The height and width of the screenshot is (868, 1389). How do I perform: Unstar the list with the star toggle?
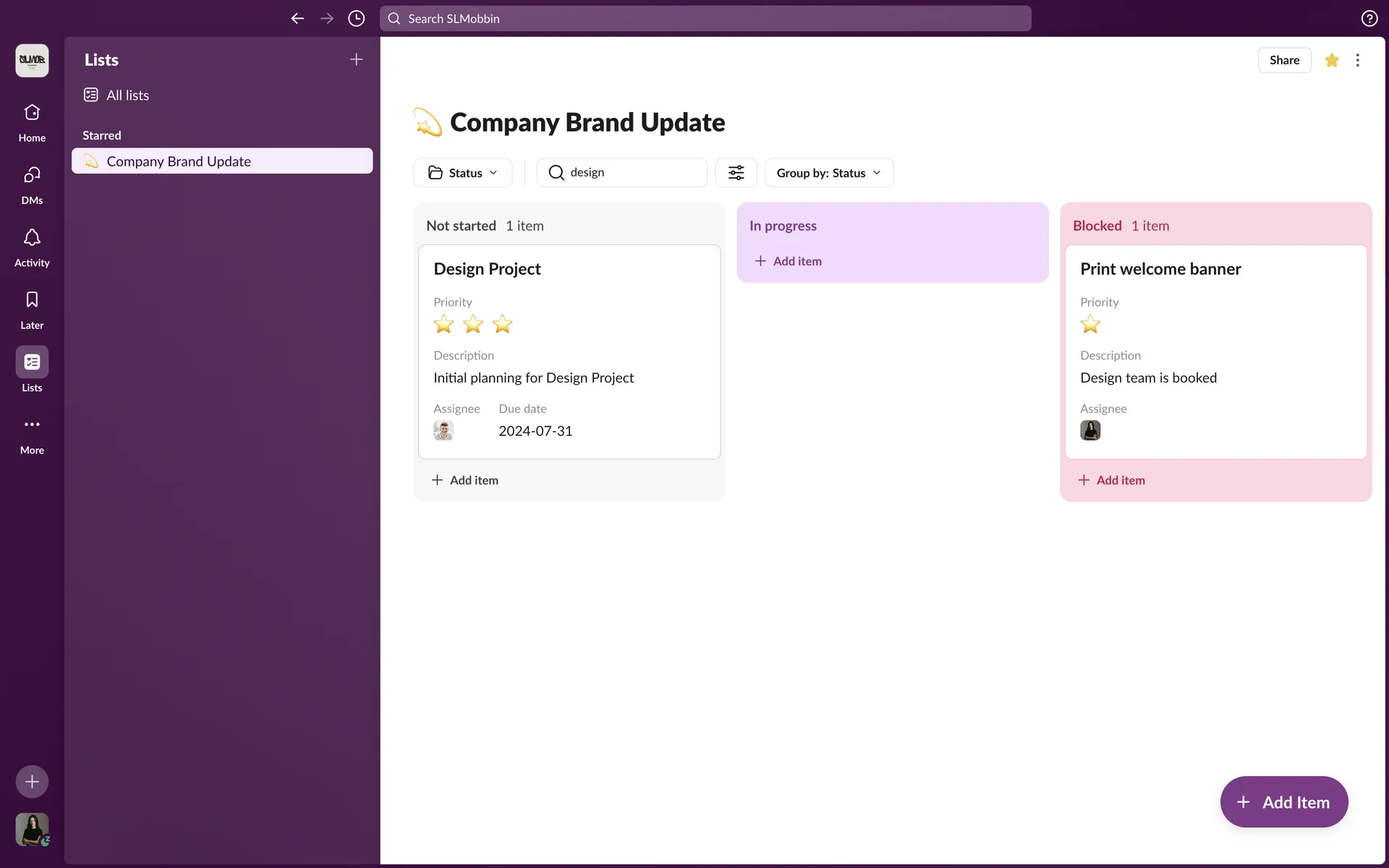pos(1332,61)
